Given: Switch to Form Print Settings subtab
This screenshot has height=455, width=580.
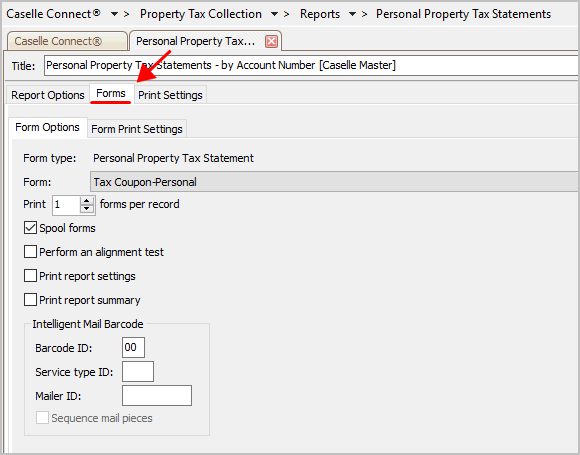Looking at the screenshot, I should [x=137, y=129].
